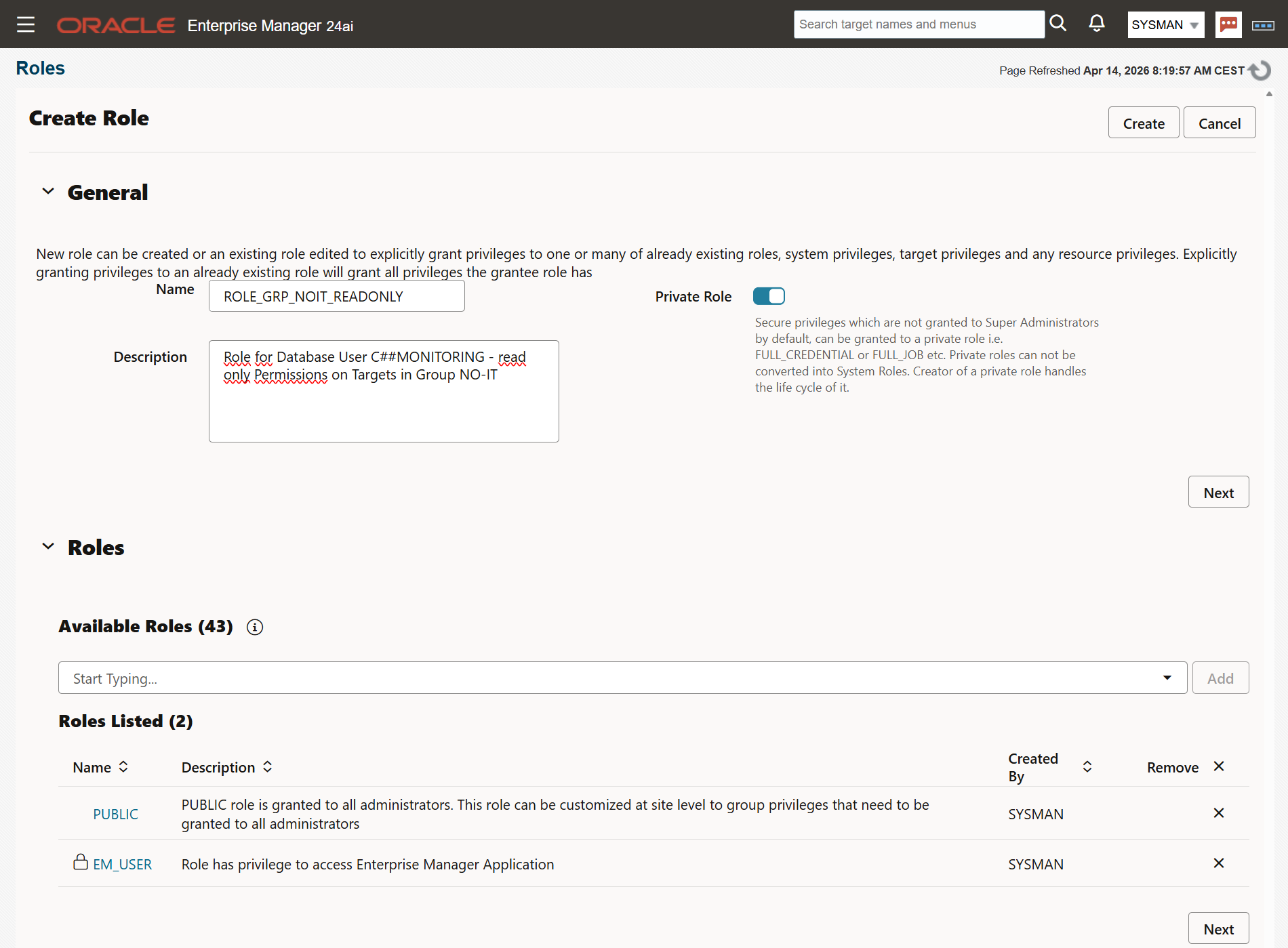The image size is (1288, 948).
Task: Click inside the role Name field
Action: pos(336,296)
